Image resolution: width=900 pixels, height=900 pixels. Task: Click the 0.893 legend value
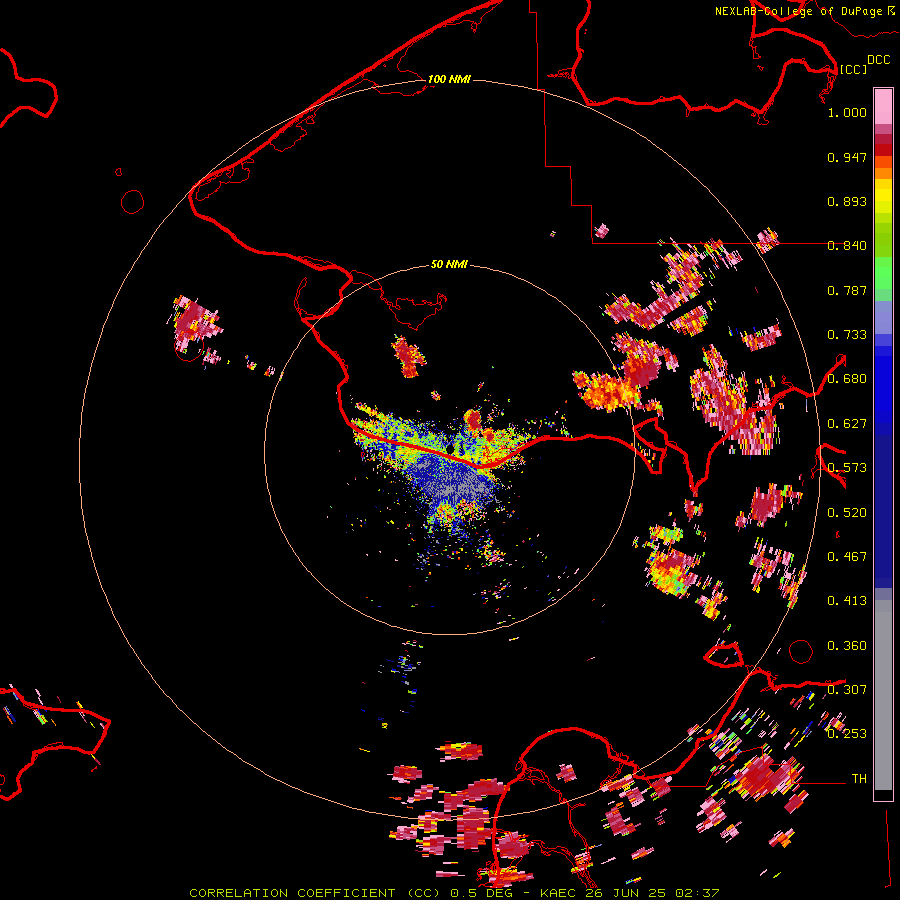tap(847, 201)
